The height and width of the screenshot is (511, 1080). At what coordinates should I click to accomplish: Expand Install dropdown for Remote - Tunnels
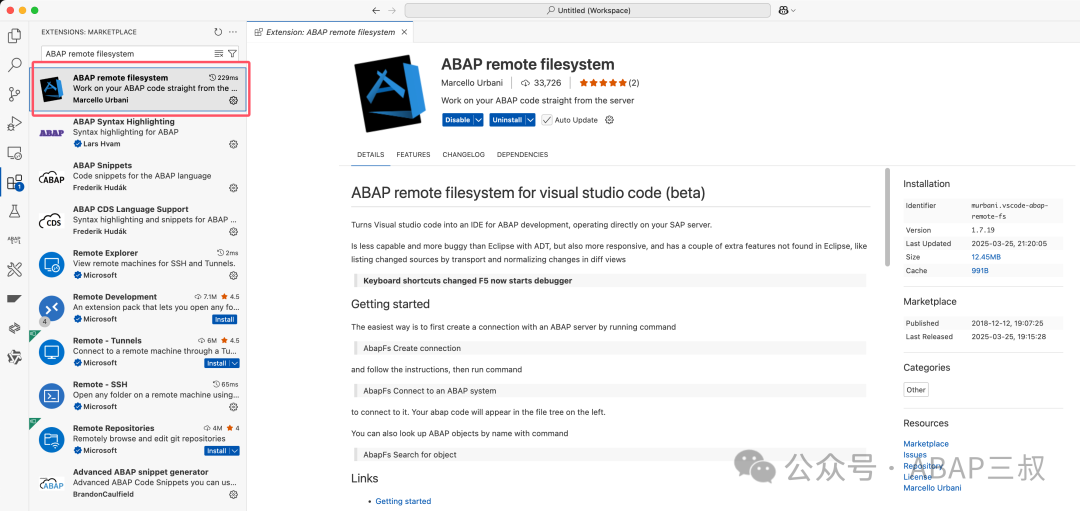click(235, 363)
